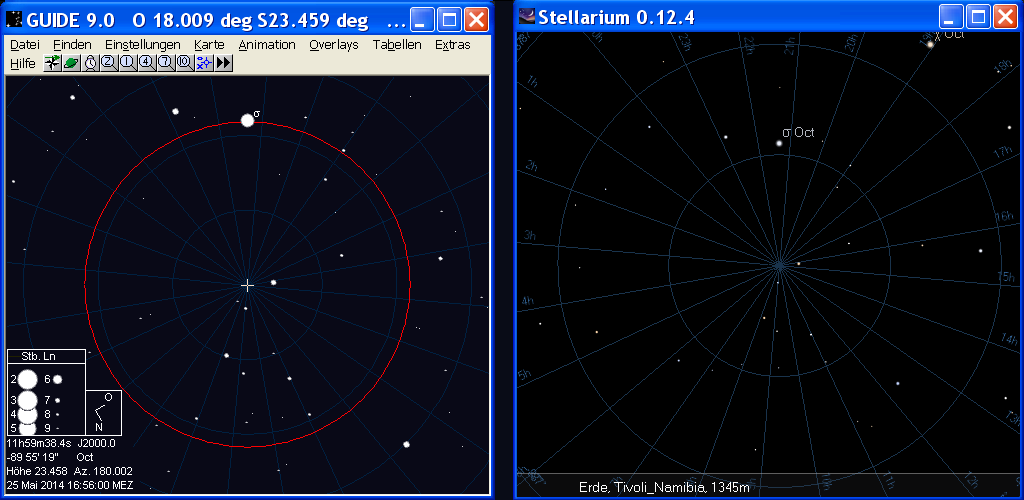Image resolution: width=1024 pixels, height=500 pixels.
Task: Open the Einstellungen menu
Action: coord(142,45)
